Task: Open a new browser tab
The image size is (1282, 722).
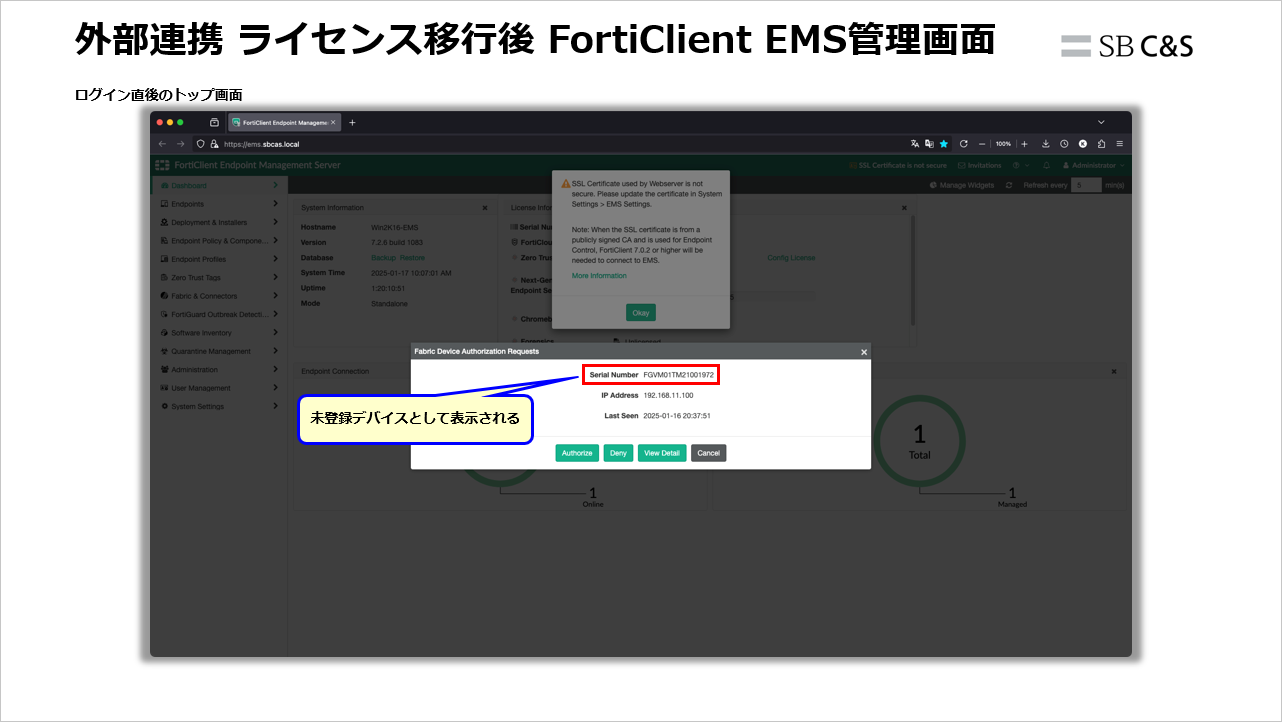Action: [352, 122]
